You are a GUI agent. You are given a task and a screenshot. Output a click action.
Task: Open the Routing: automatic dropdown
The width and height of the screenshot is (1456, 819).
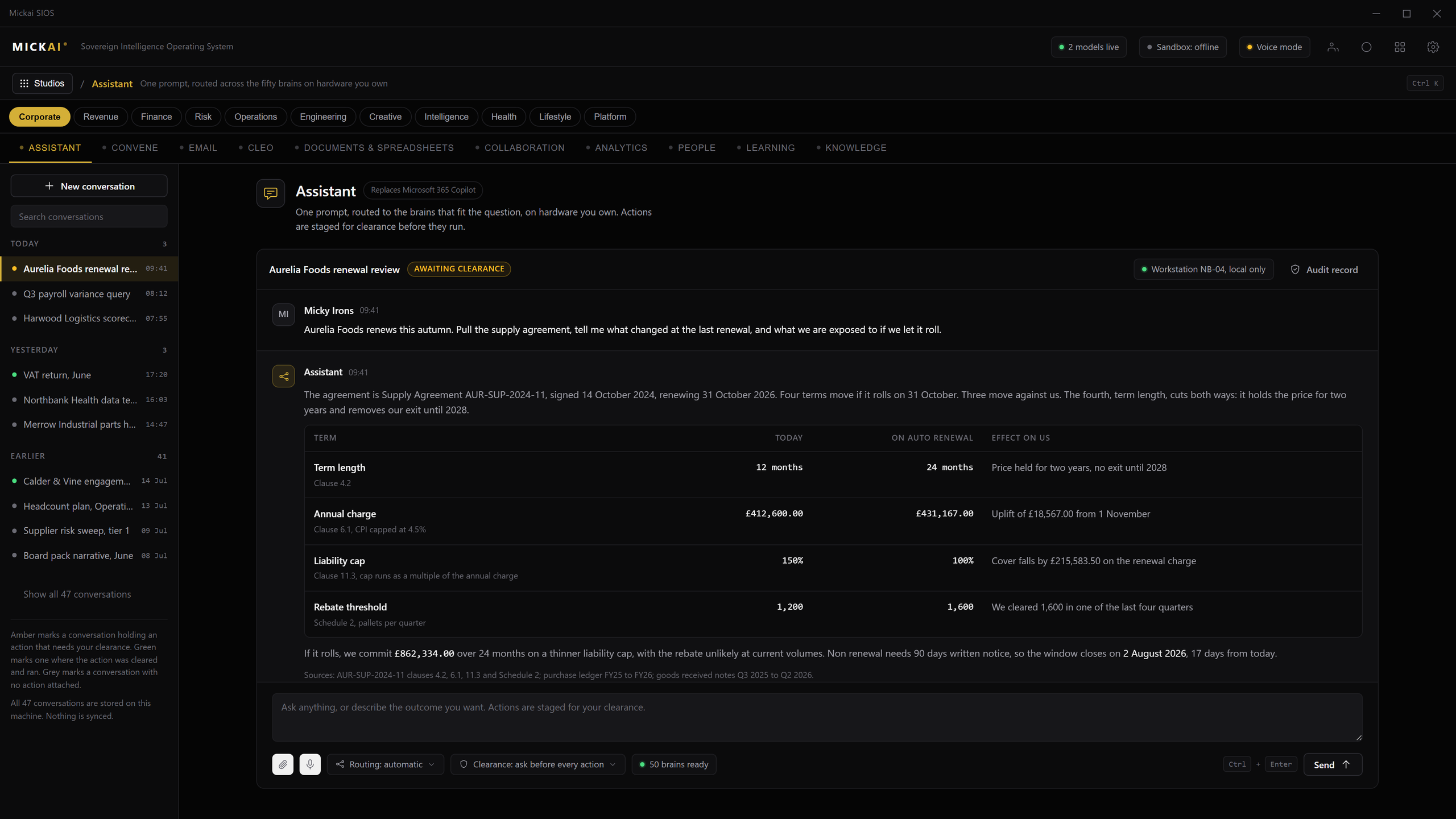(385, 764)
